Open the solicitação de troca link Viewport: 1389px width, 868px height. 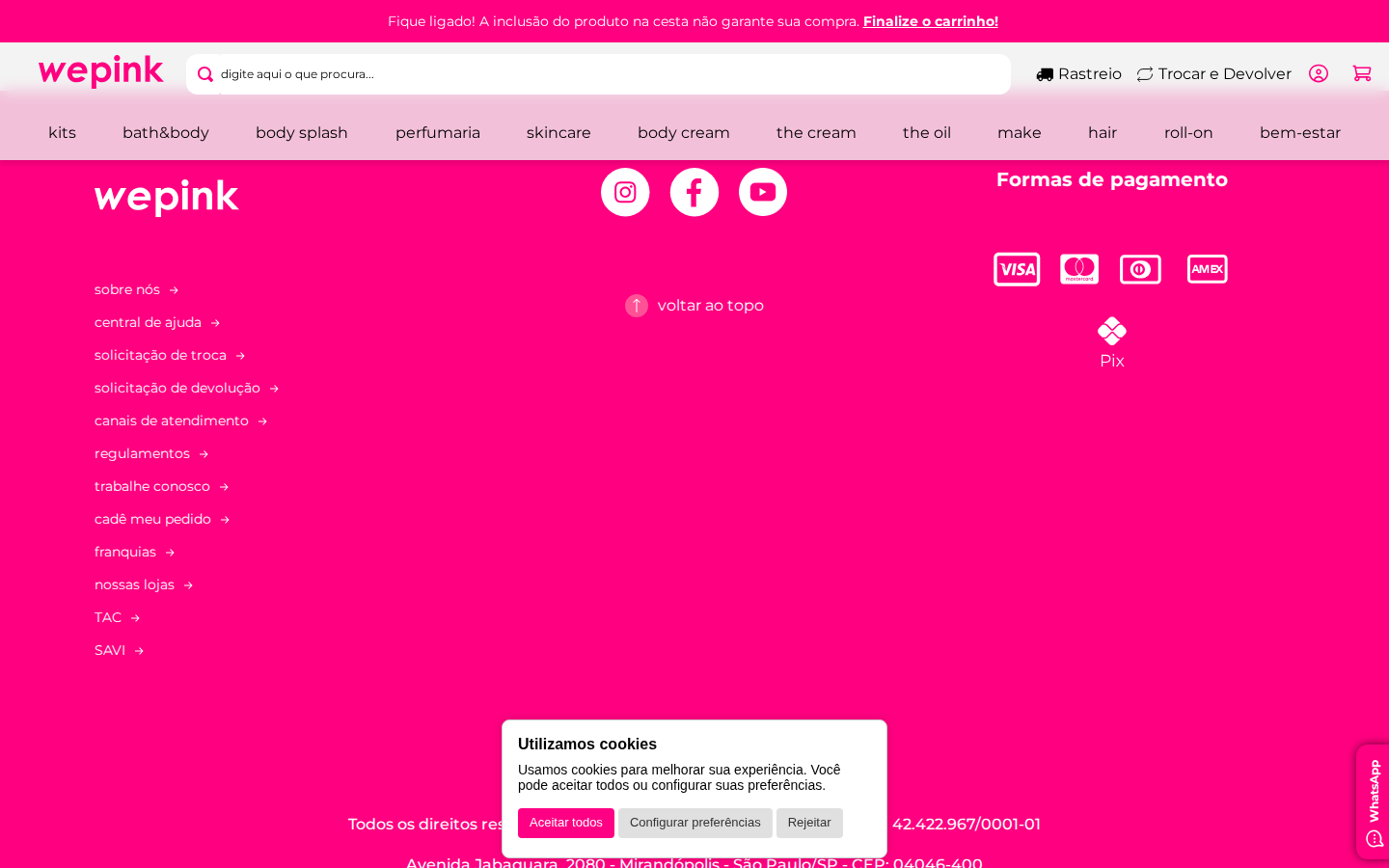pos(170,355)
